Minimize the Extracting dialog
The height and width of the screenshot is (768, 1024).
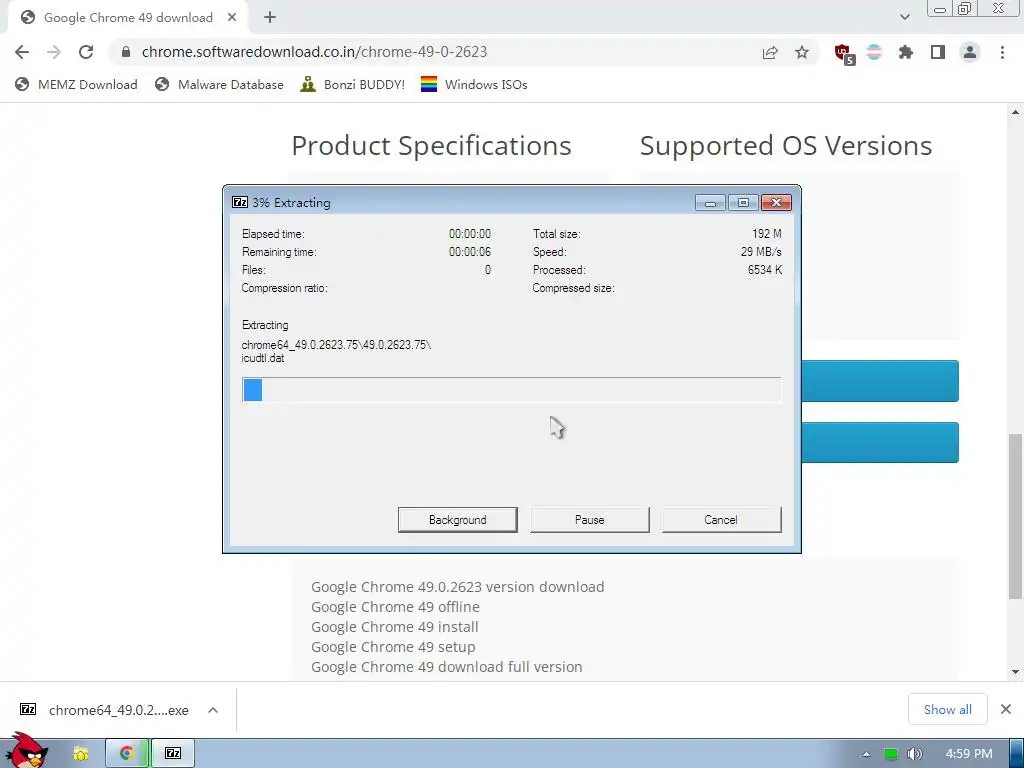[x=711, y=203]
